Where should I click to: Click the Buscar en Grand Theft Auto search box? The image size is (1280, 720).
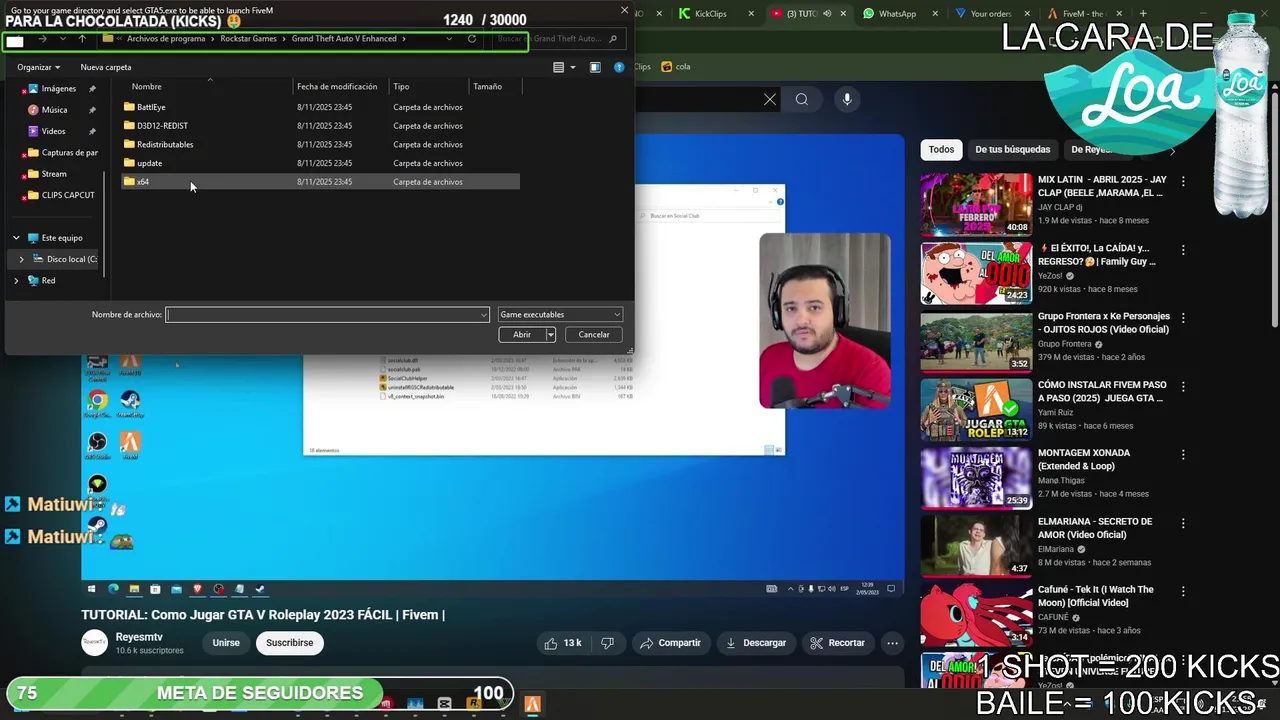[x=559, y=39]
